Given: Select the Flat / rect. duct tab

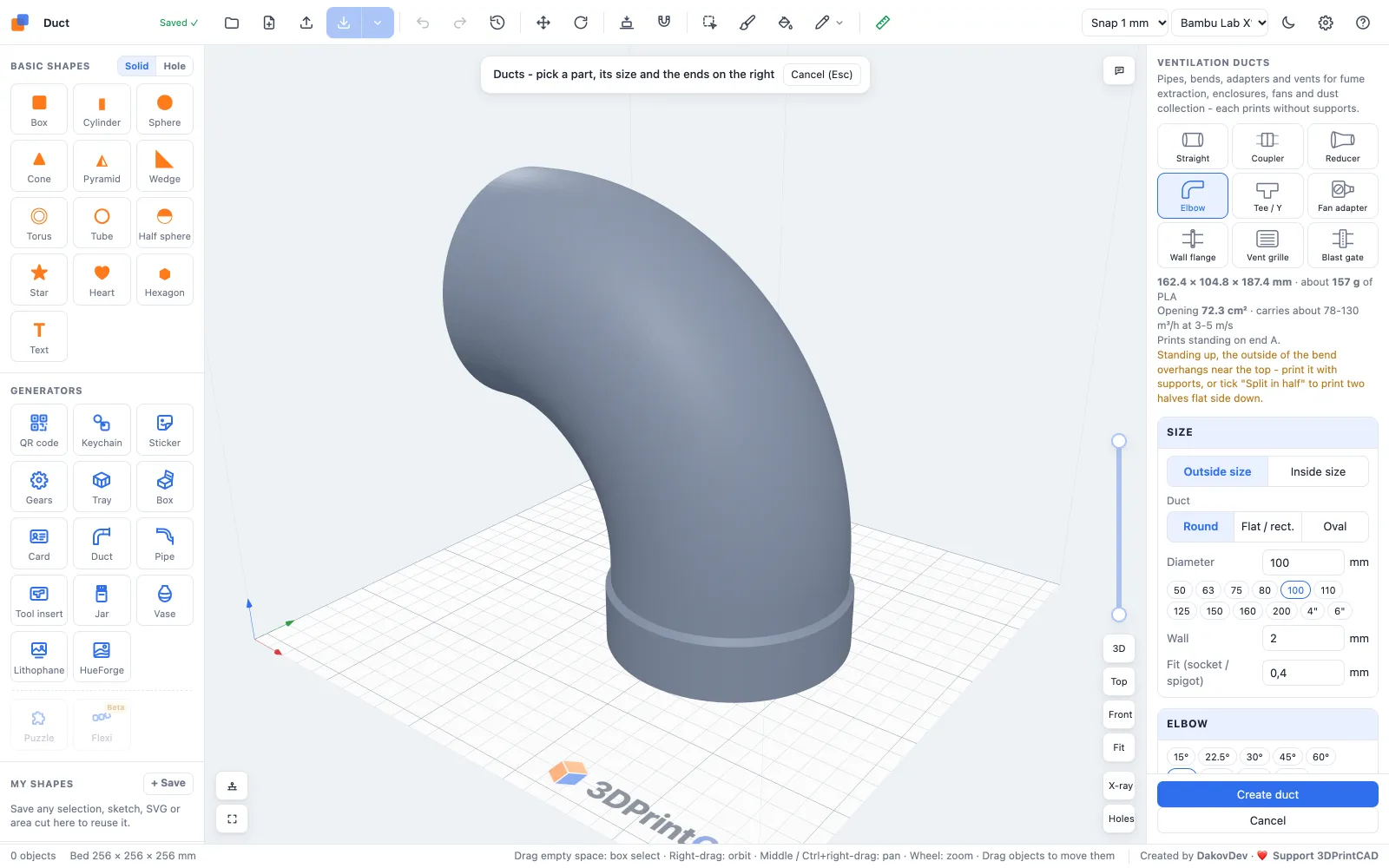Looking at the screenshot, I should (x=1267, y=526).
